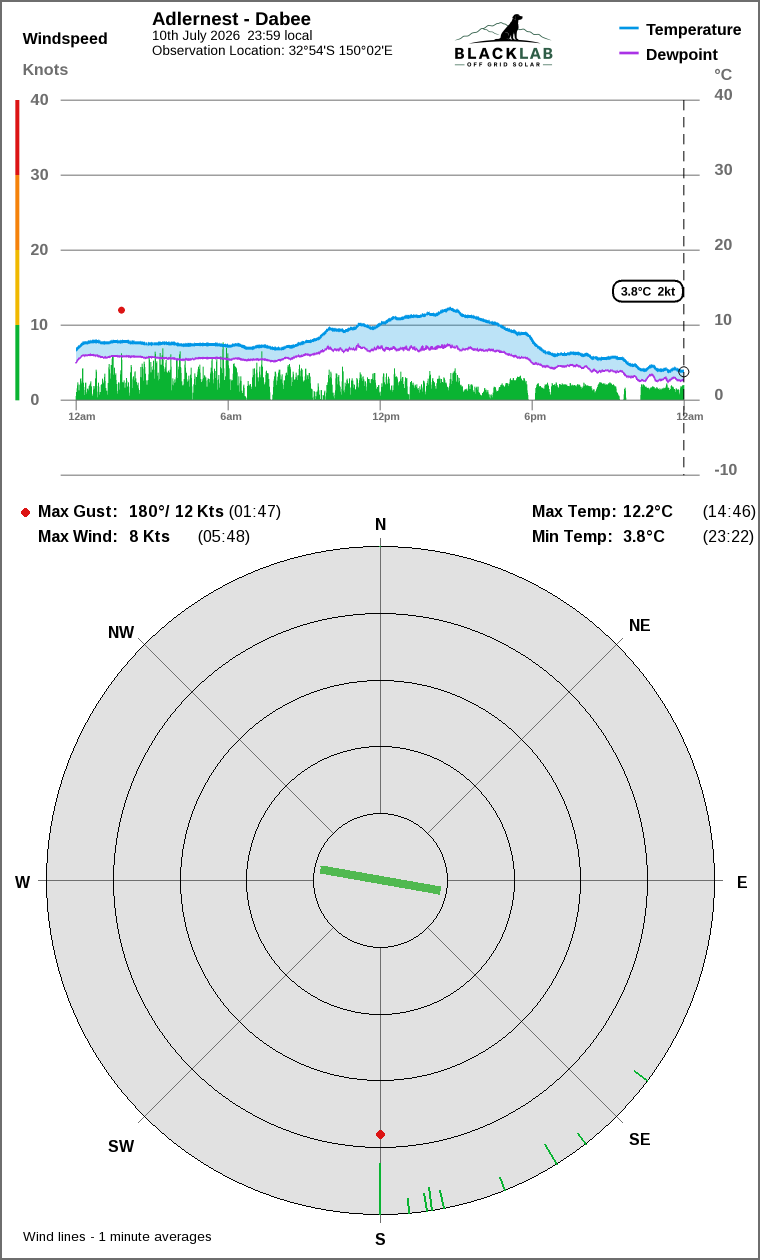Click the Black Lab Off Grid Solar logo
The width and height of the screenshot is (760, 1260).
pos(503,41)
